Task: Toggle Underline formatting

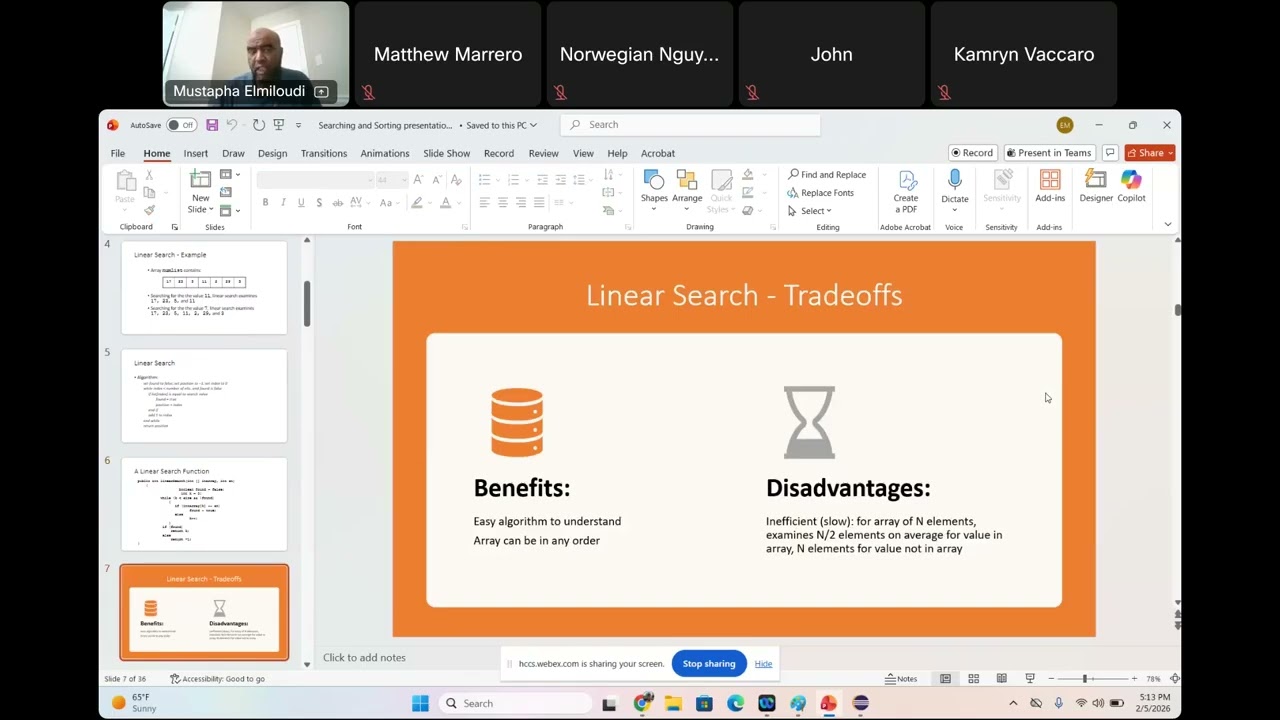Action: tap(301, 202)
